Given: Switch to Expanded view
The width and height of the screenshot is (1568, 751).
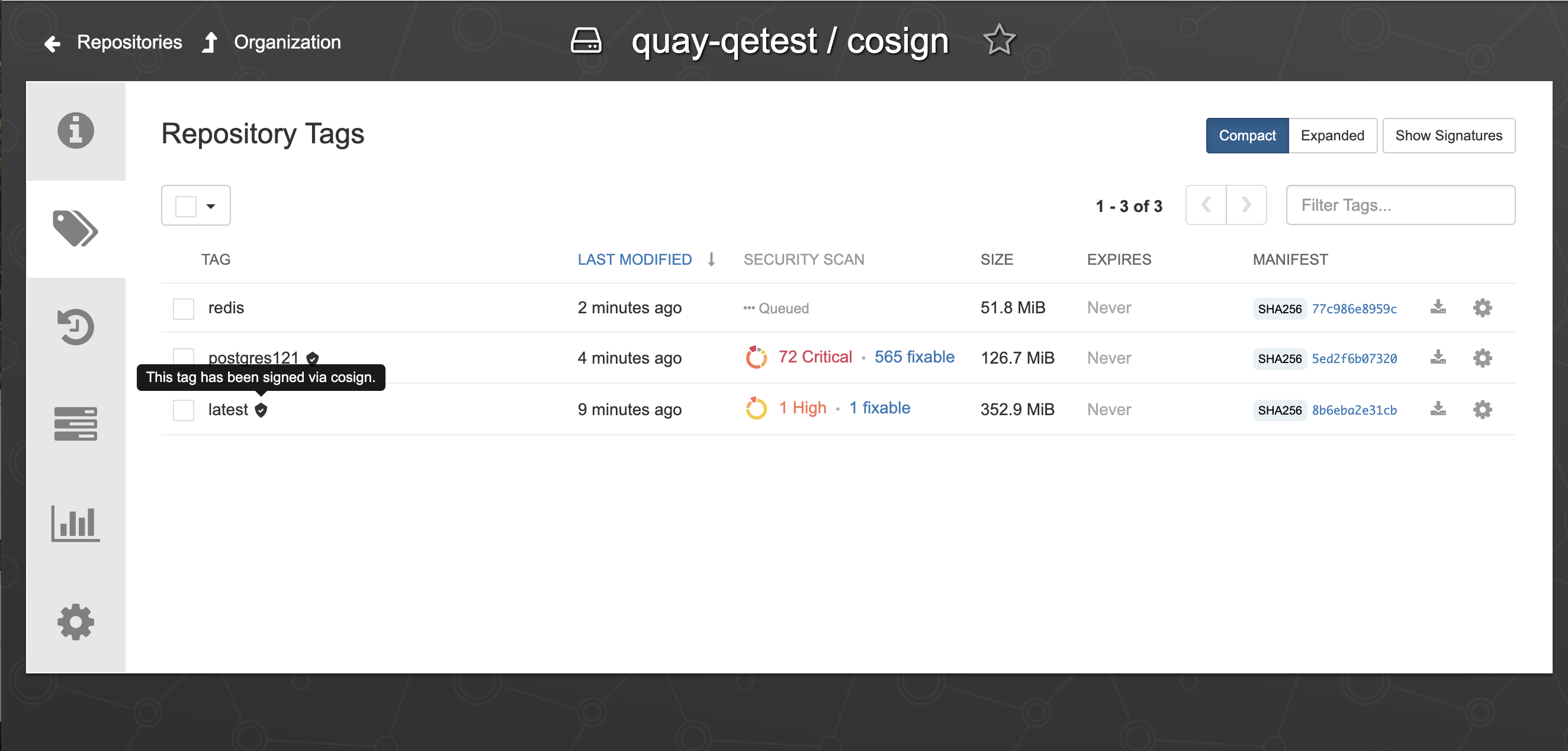Looking at the screenshot, I should [x=1332, y=136].
